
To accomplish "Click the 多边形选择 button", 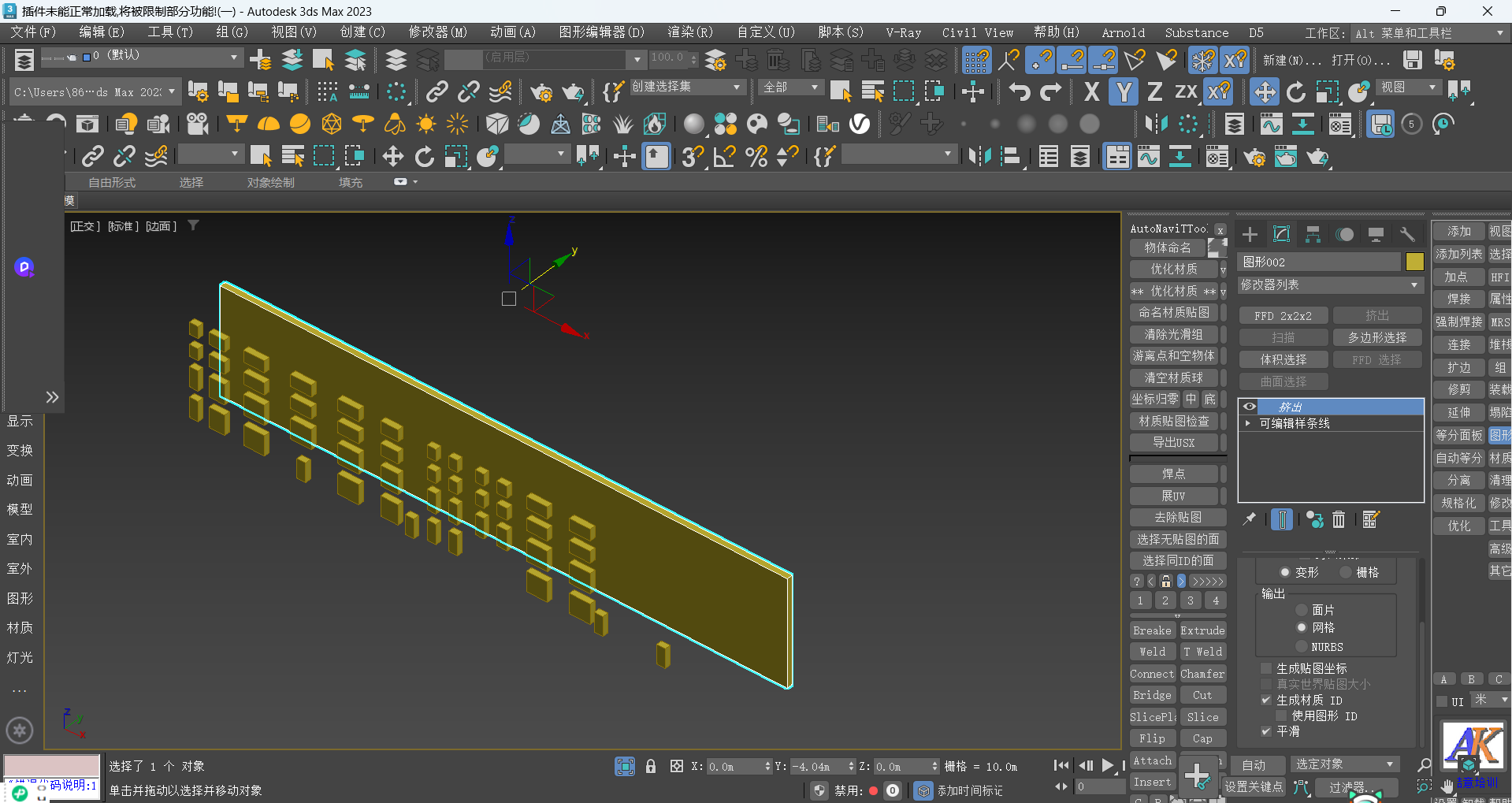I will coord(1377,337).
